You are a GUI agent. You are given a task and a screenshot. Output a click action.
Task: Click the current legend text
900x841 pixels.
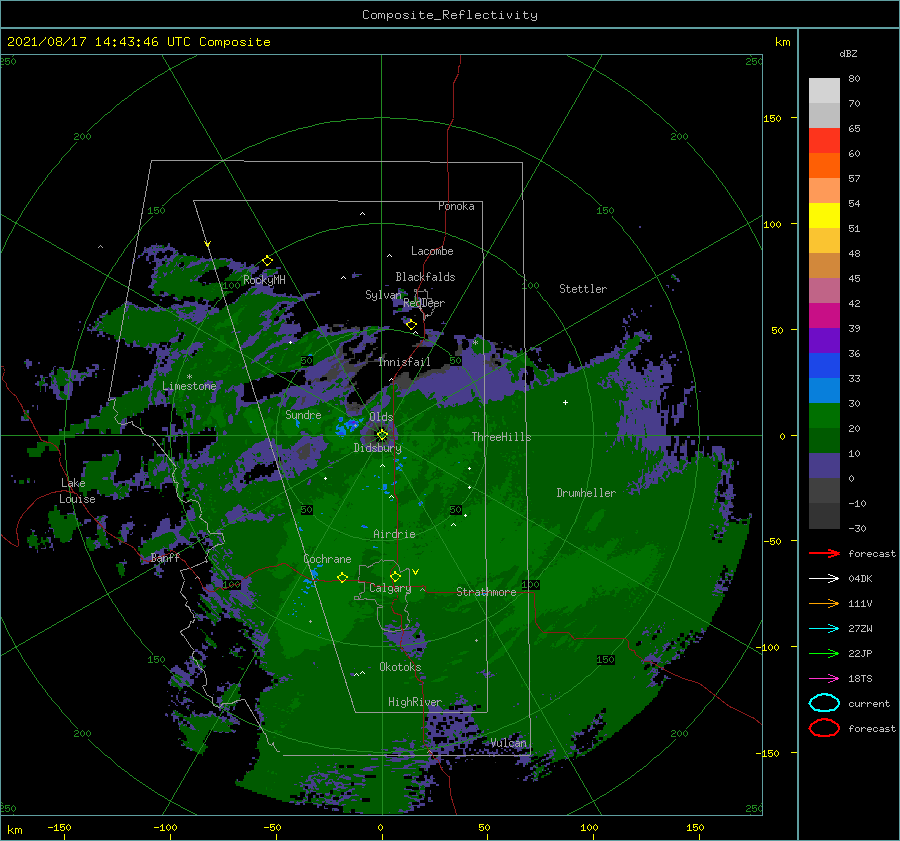pos(869,704)
